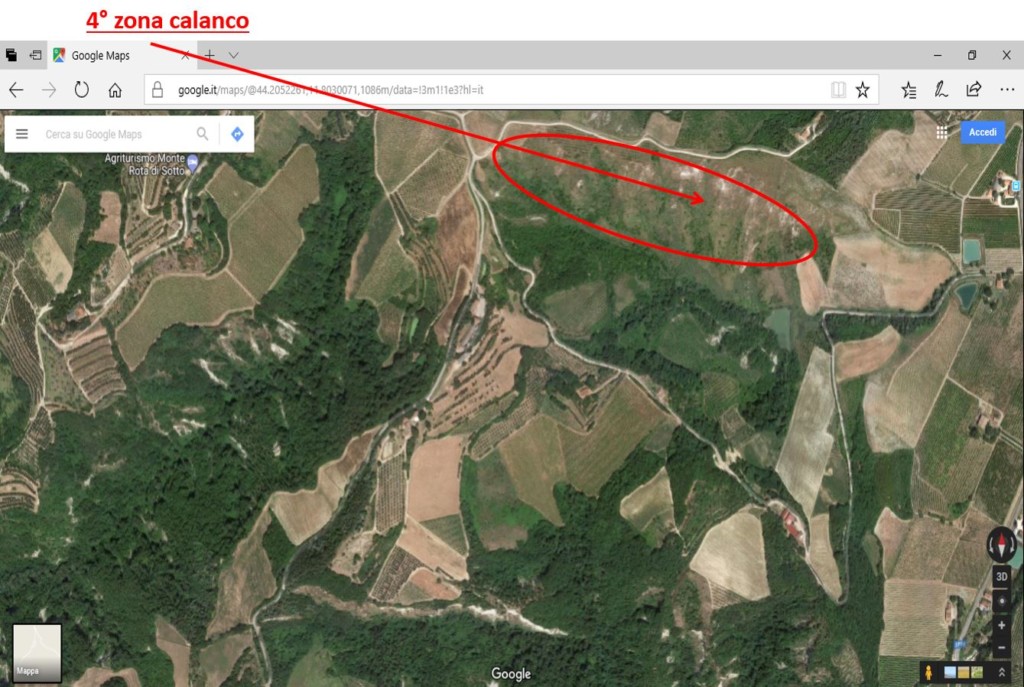Select the yellow Street View pegman

point(928,672)
